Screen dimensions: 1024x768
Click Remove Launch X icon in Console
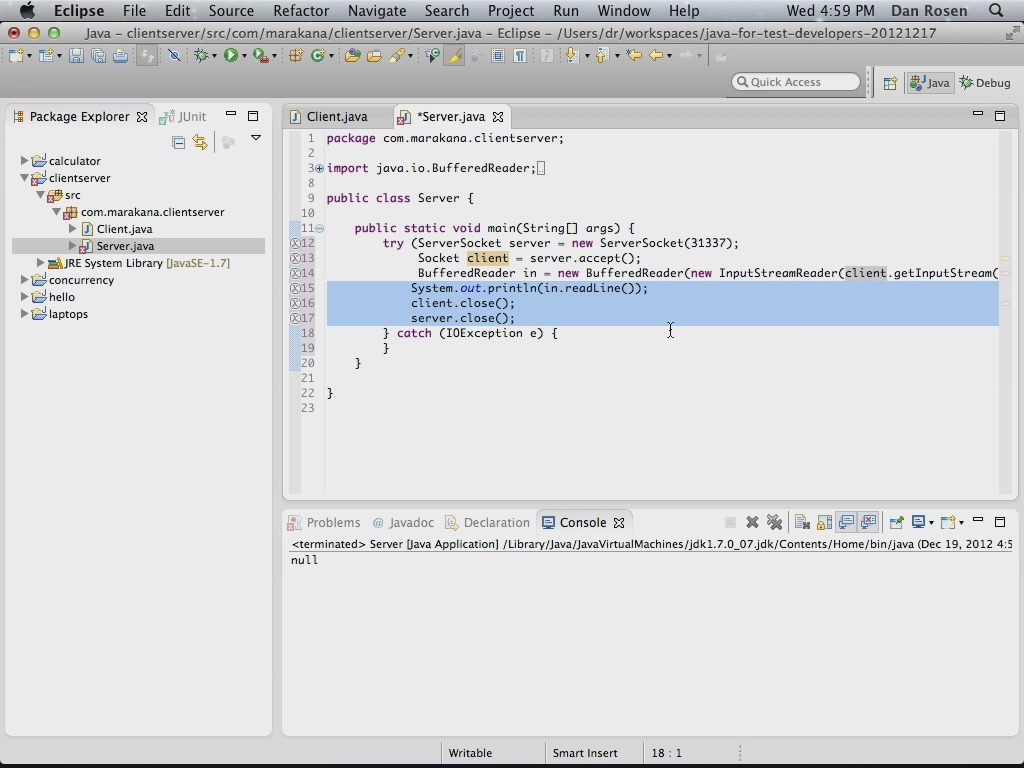coord(752,522)
